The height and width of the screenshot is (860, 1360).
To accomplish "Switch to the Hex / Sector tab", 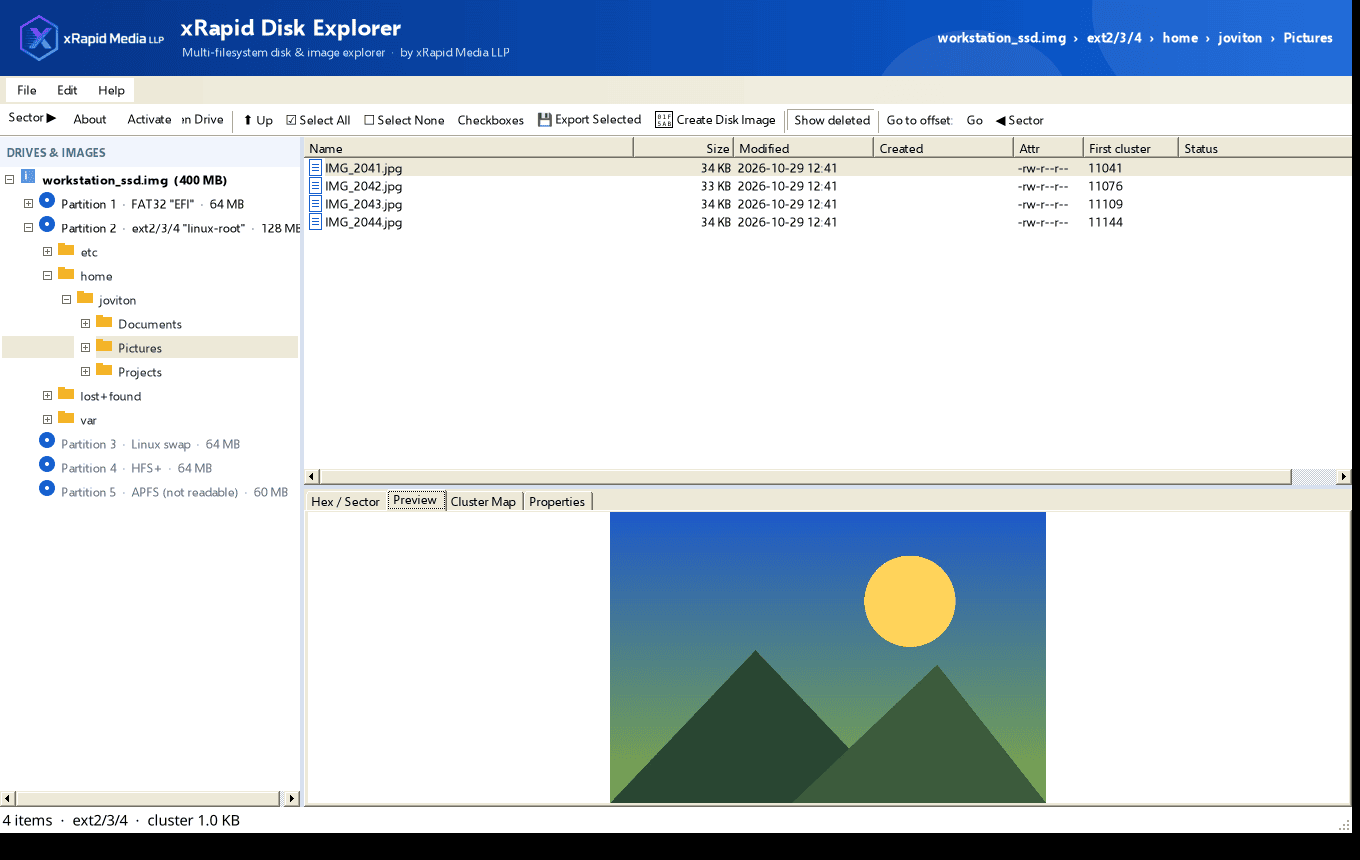I will [346, 501].
